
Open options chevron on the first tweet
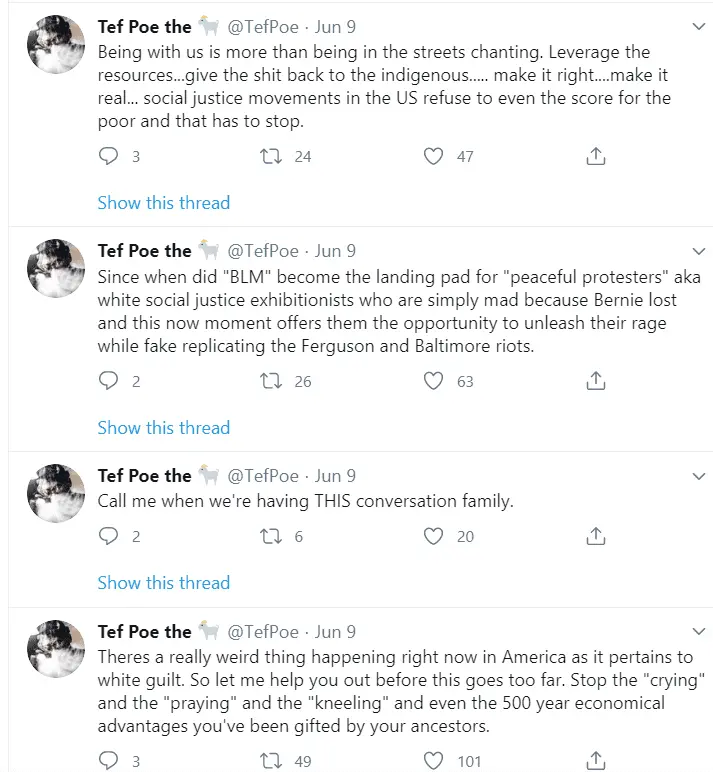[699, 25]
